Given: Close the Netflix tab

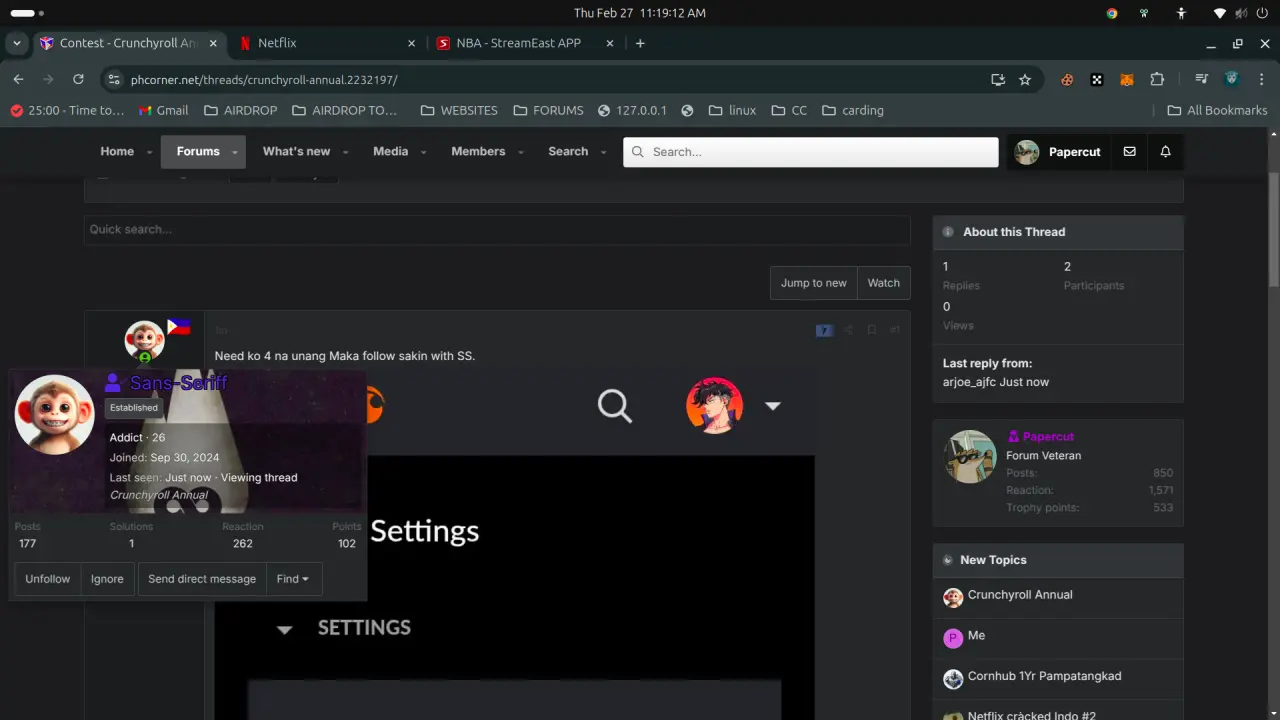Looking at the screenshot, I should (412, 43).
